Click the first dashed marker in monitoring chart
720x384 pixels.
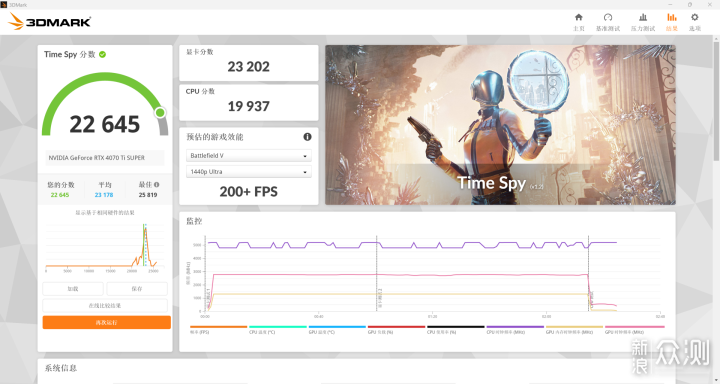coord(377,273)
